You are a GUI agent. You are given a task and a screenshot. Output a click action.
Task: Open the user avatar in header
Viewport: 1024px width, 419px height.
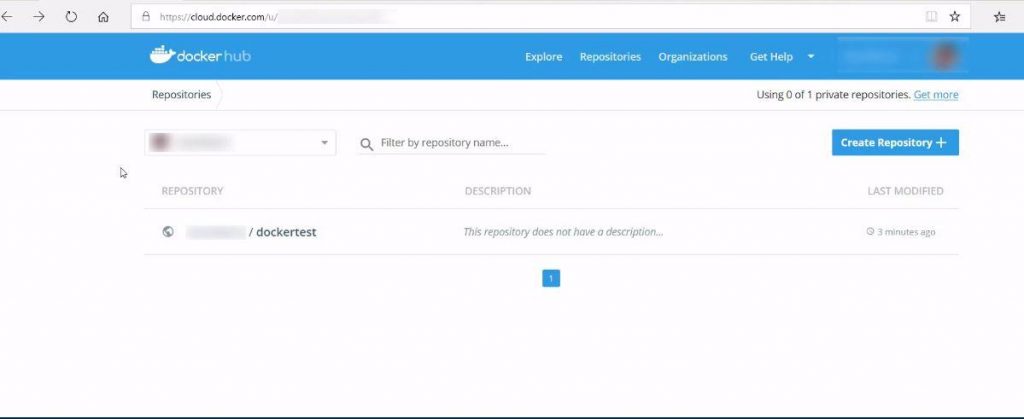[945, 56]
